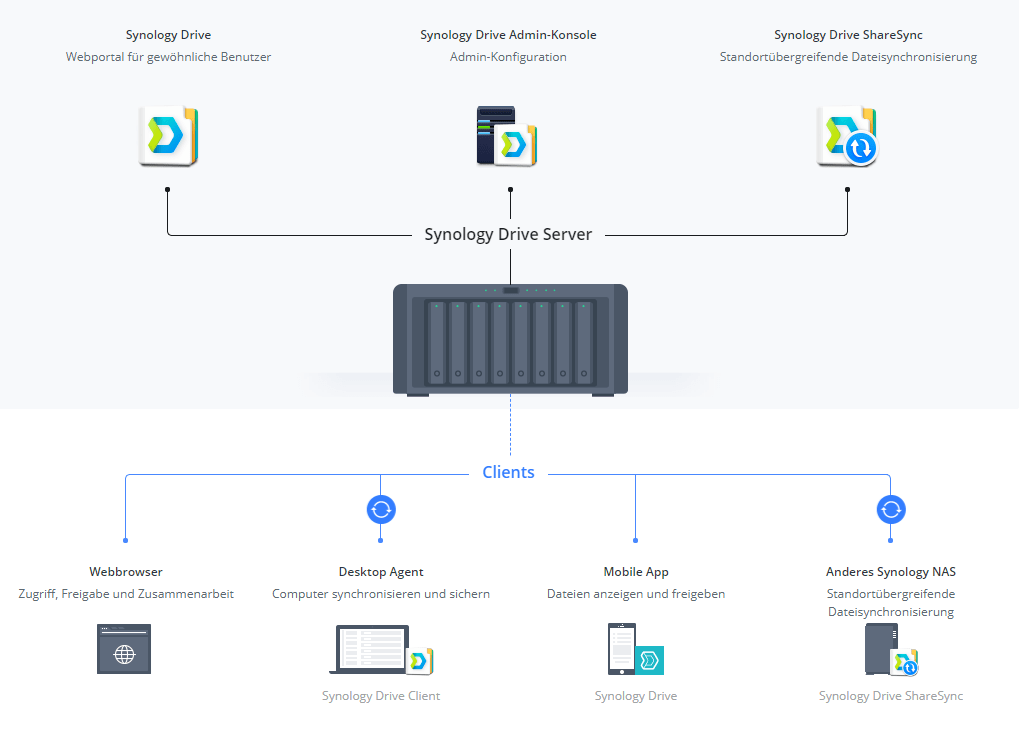The image size is (1031, 733).
Task: Click the 'Synology Drive Admin-Konsole' heading
Action: tap(508, 35)
